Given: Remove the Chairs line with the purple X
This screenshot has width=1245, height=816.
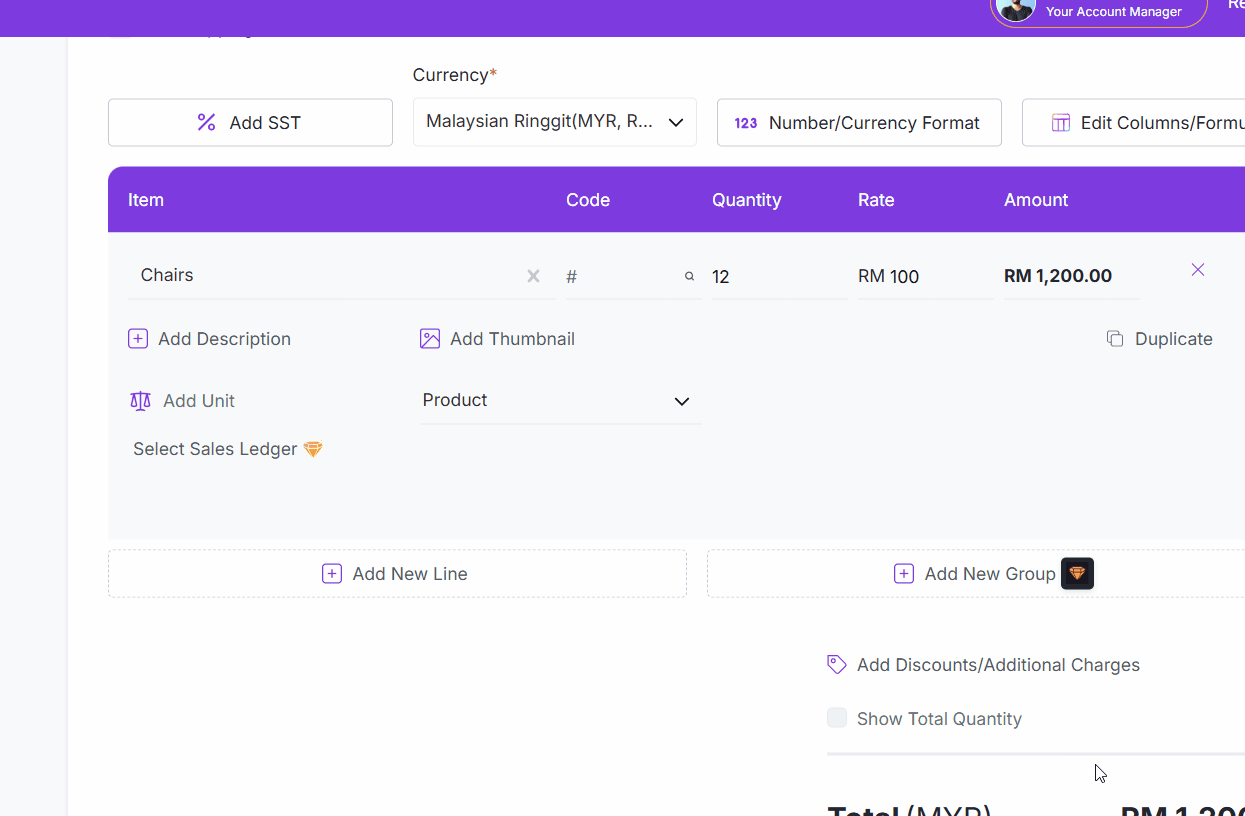Looking at the screenshot, I should pyautogui.click(x=1198, y=269).
